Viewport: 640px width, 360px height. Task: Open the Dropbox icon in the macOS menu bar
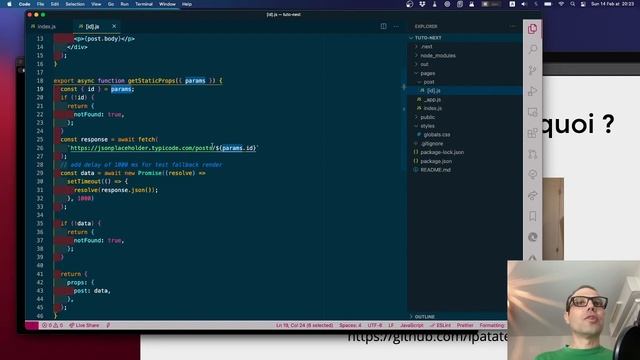tap(422, 4)
